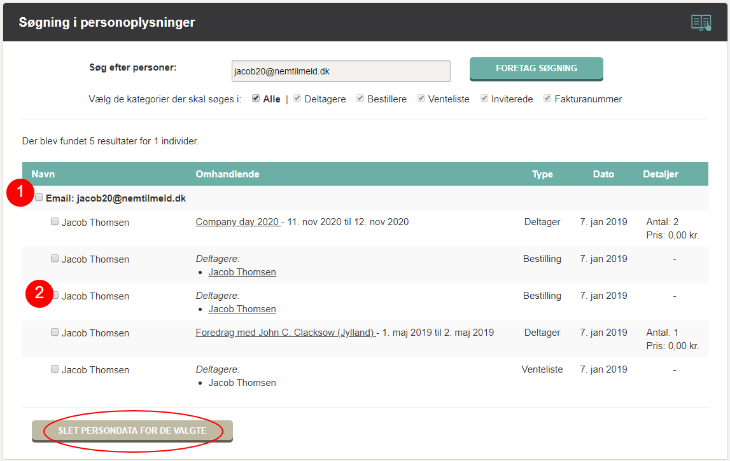Viewport: 730px width, 461px height.
Task: Click the Detaljer column header
Action: 660,174
